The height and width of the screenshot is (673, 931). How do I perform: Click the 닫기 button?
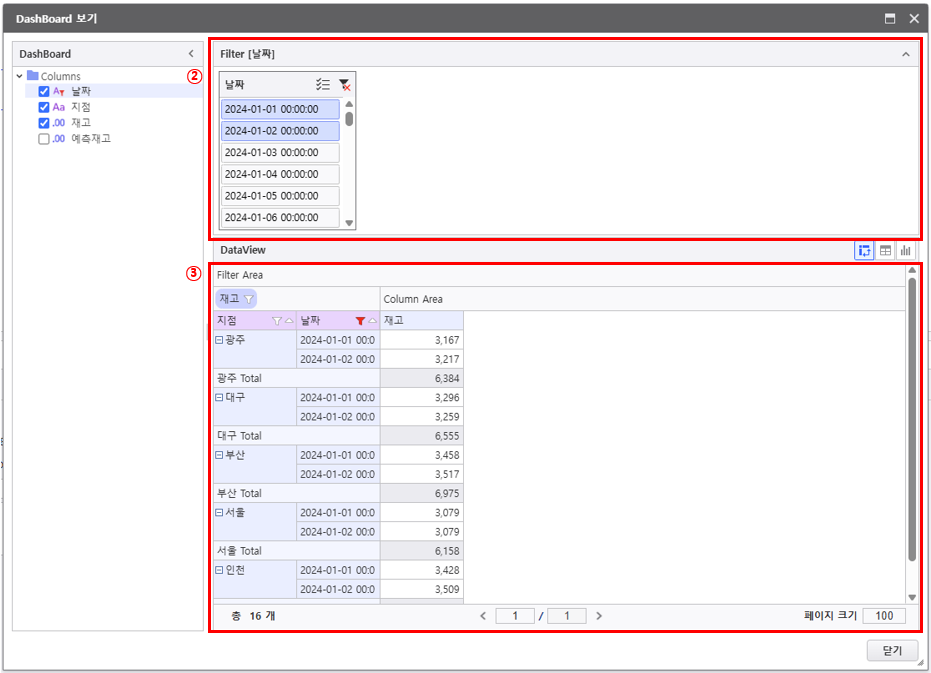pos(892,650)
